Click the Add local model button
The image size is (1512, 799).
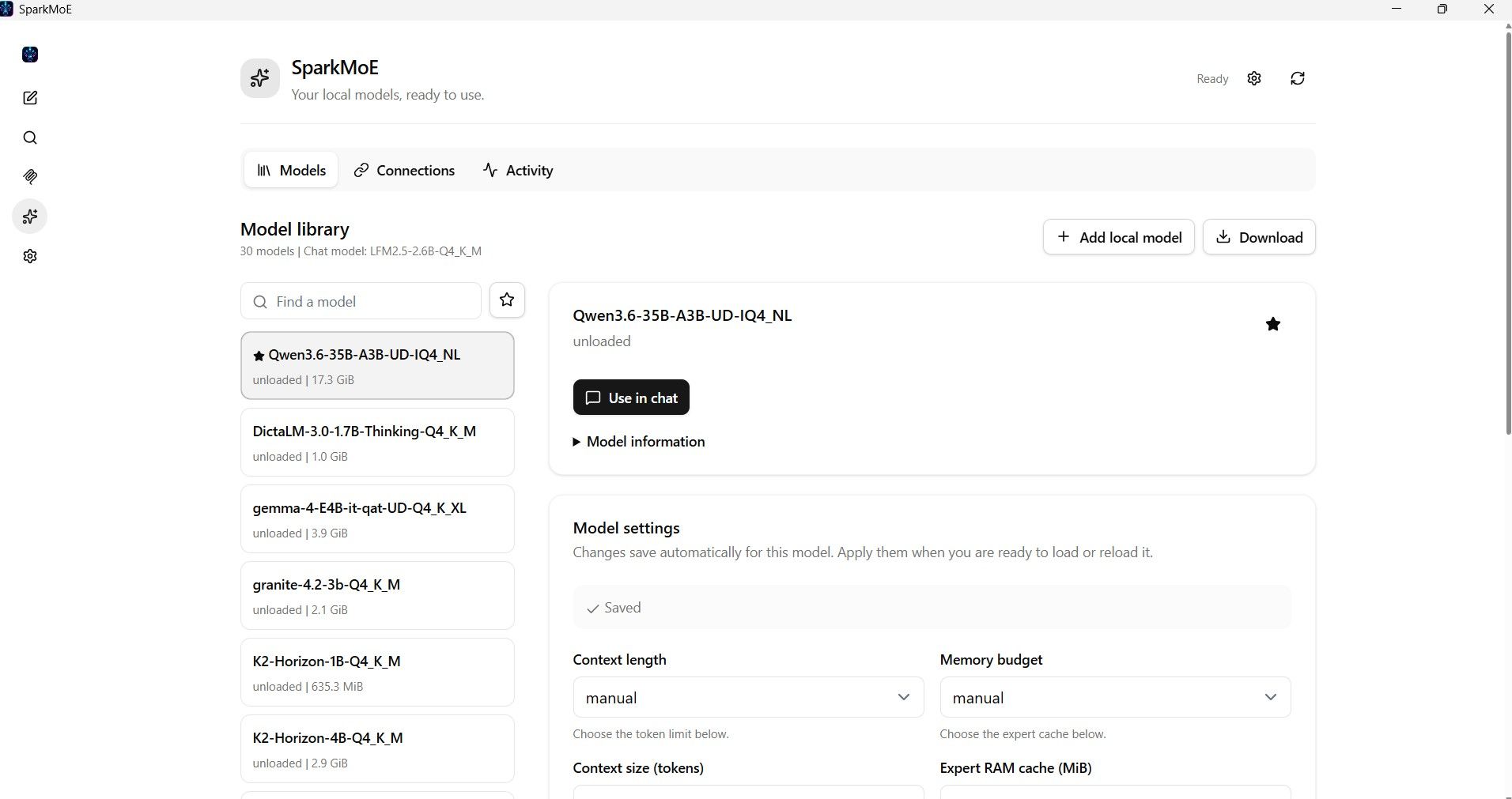point(1119,237)
